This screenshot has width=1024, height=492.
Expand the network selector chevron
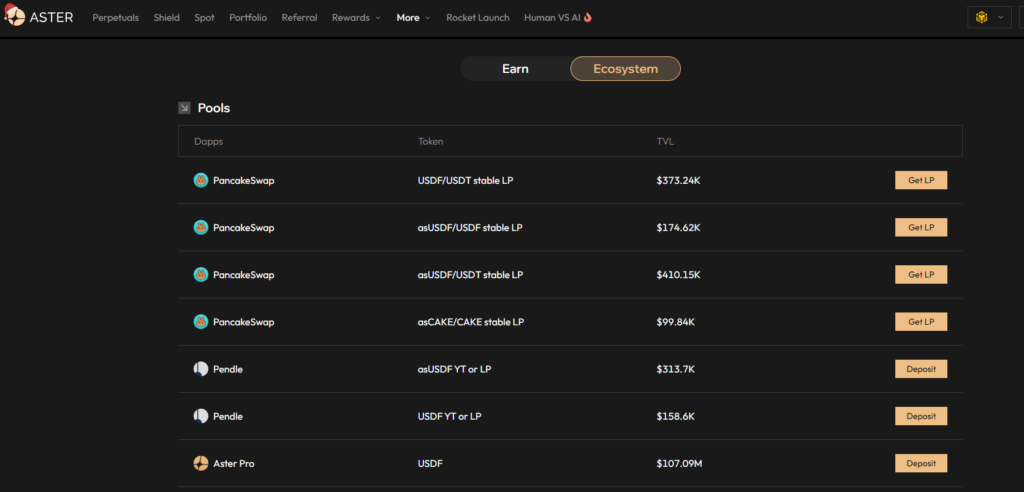point(1000,17)
